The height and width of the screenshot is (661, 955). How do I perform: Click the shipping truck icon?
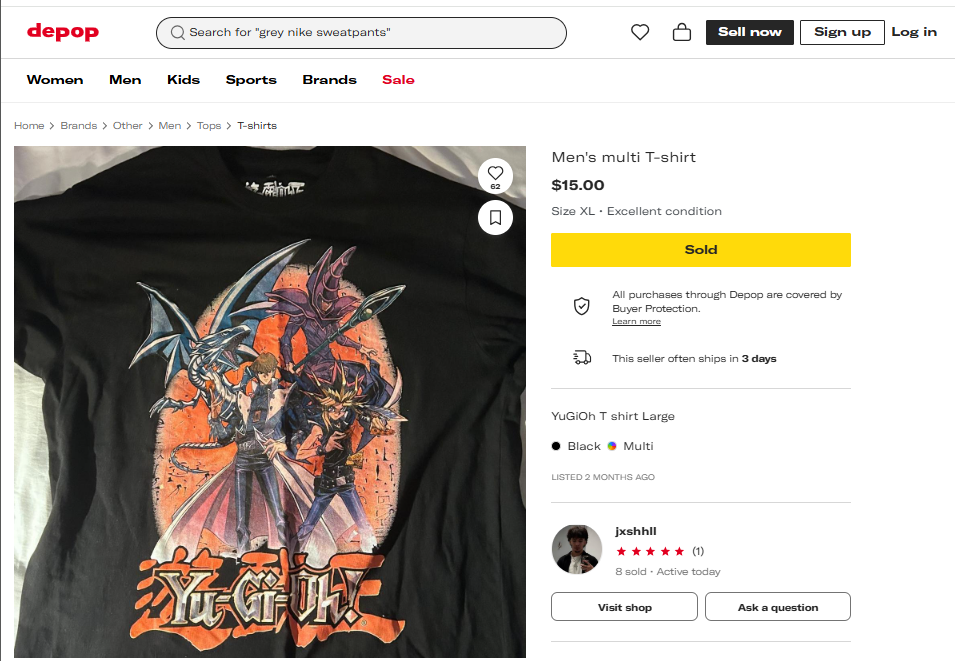click(x=582, y=358)
